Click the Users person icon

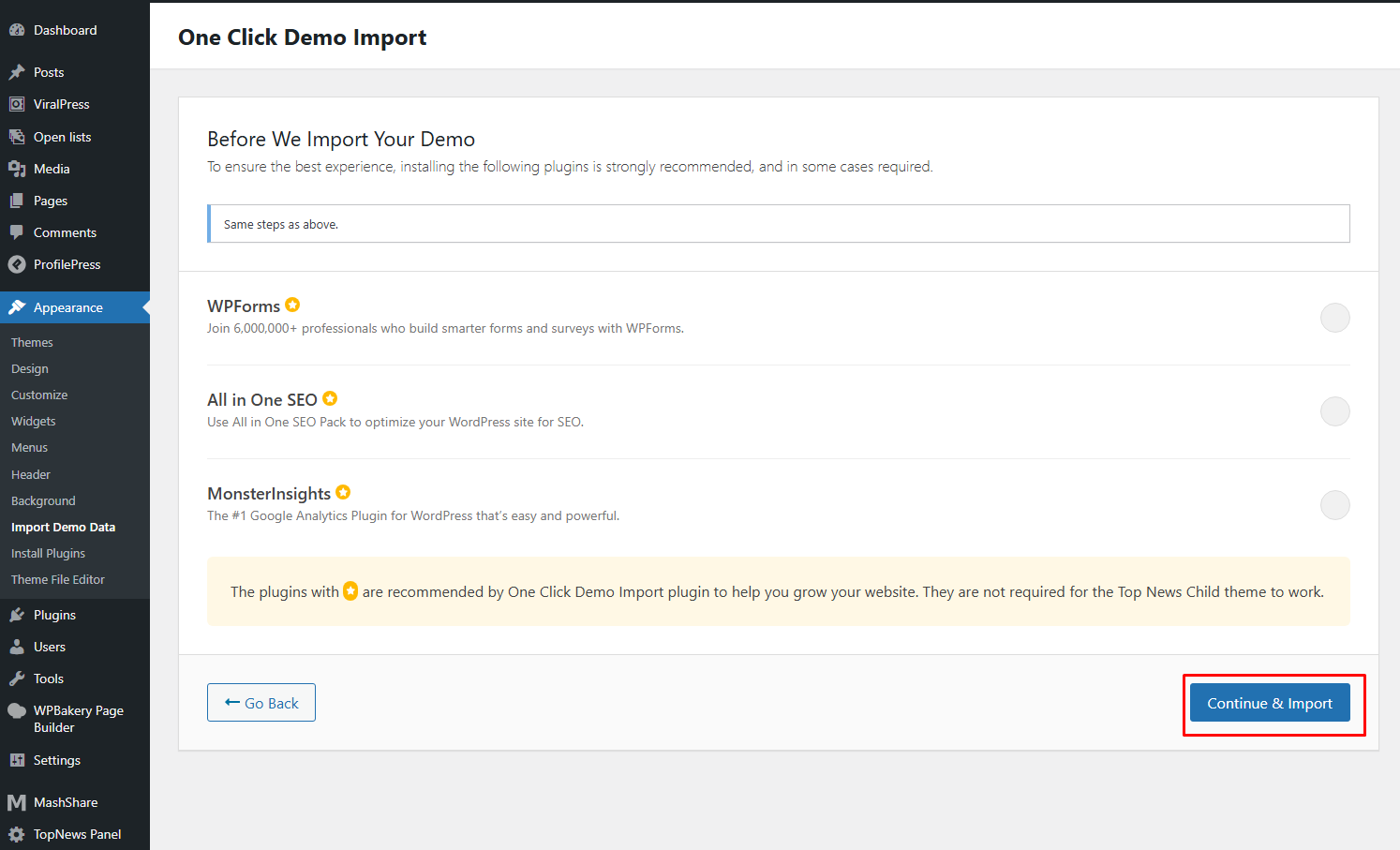[x=17, y=647]
